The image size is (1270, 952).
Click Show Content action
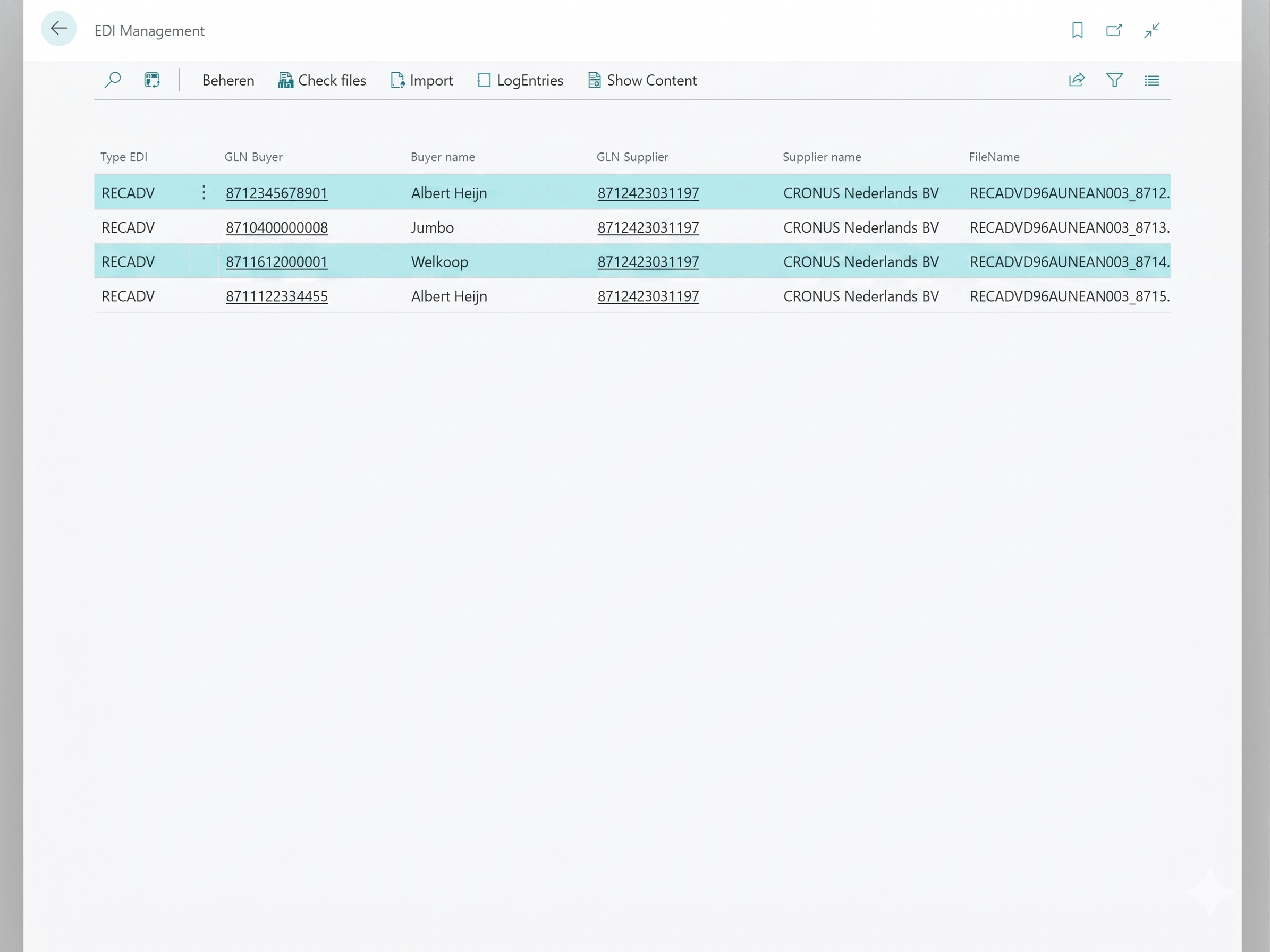(x=642, y=80)
